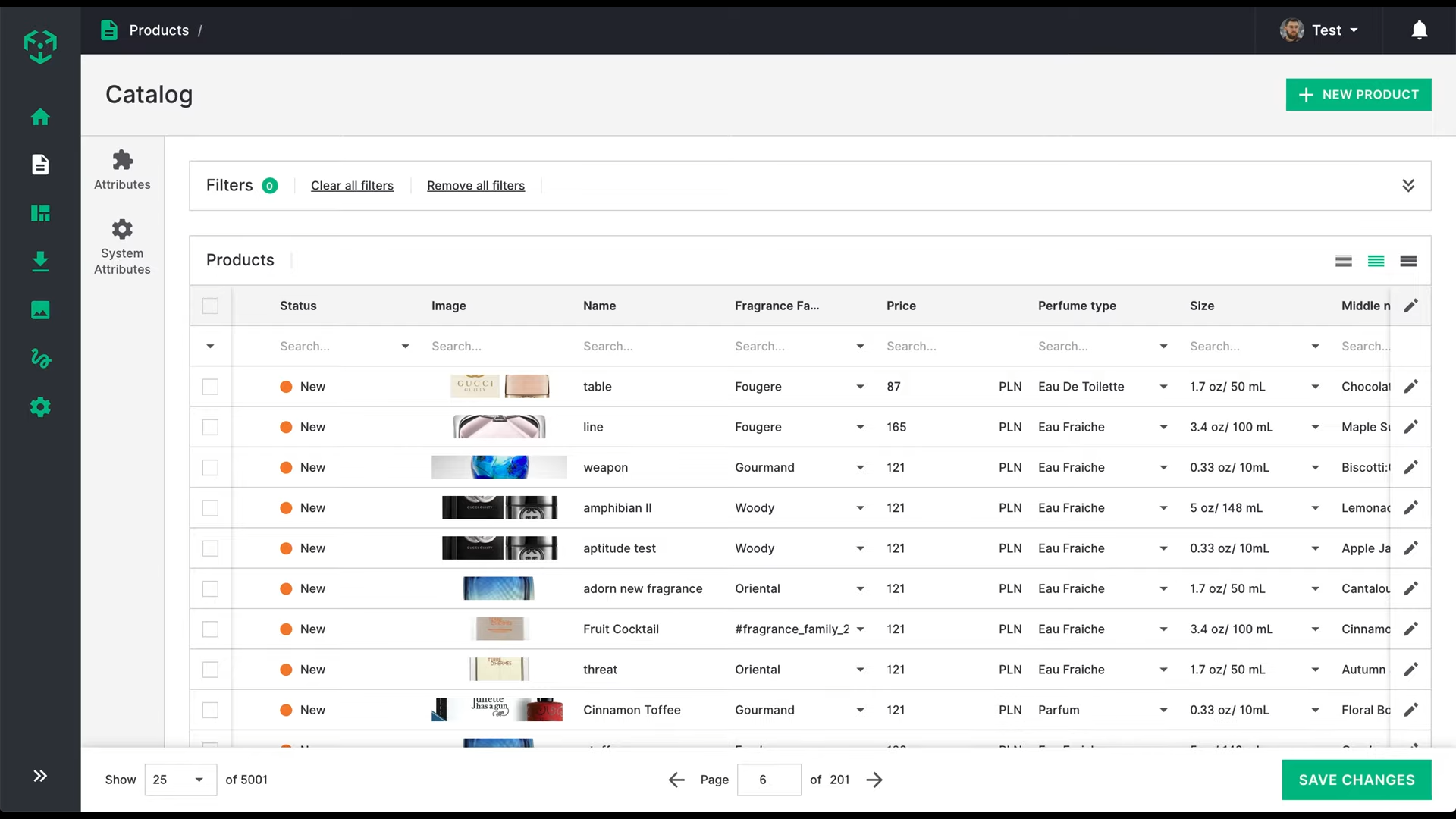Check the select-all products checkbox
This screenshot has height=819, width=1456.
tap(210, 306)
